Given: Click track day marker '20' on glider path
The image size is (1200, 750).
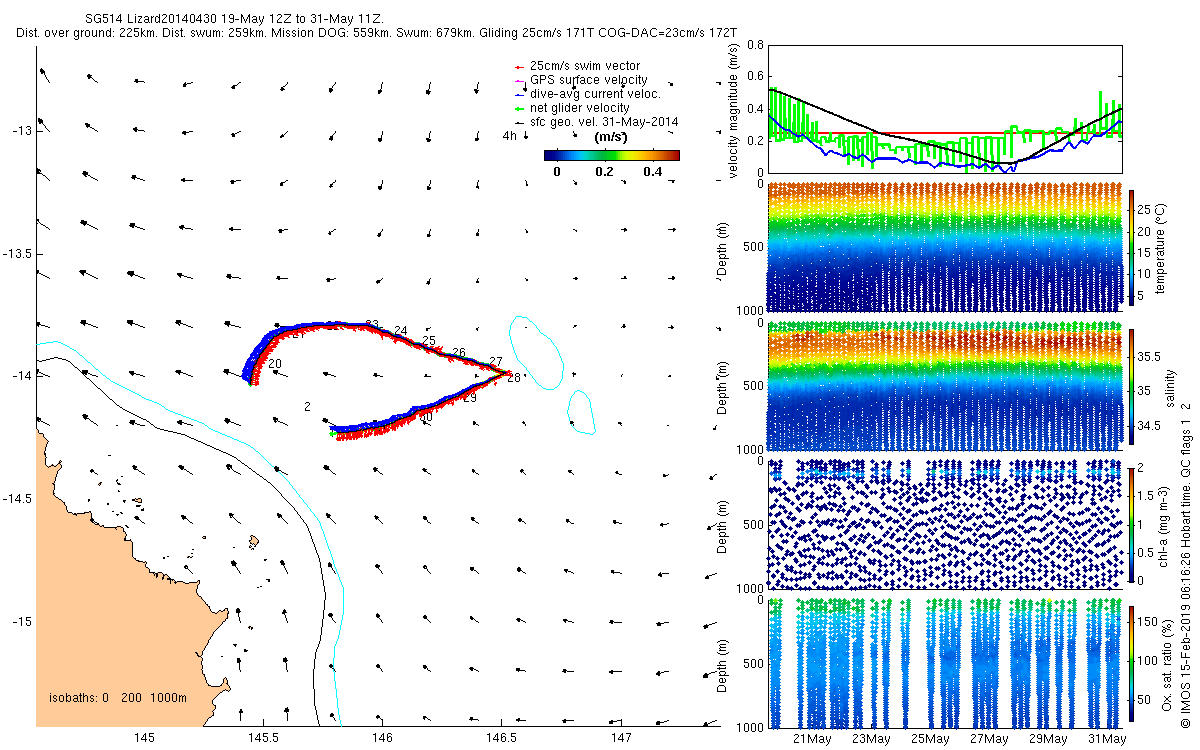Looking at the screenshot, I should click(x=275, y=364).
